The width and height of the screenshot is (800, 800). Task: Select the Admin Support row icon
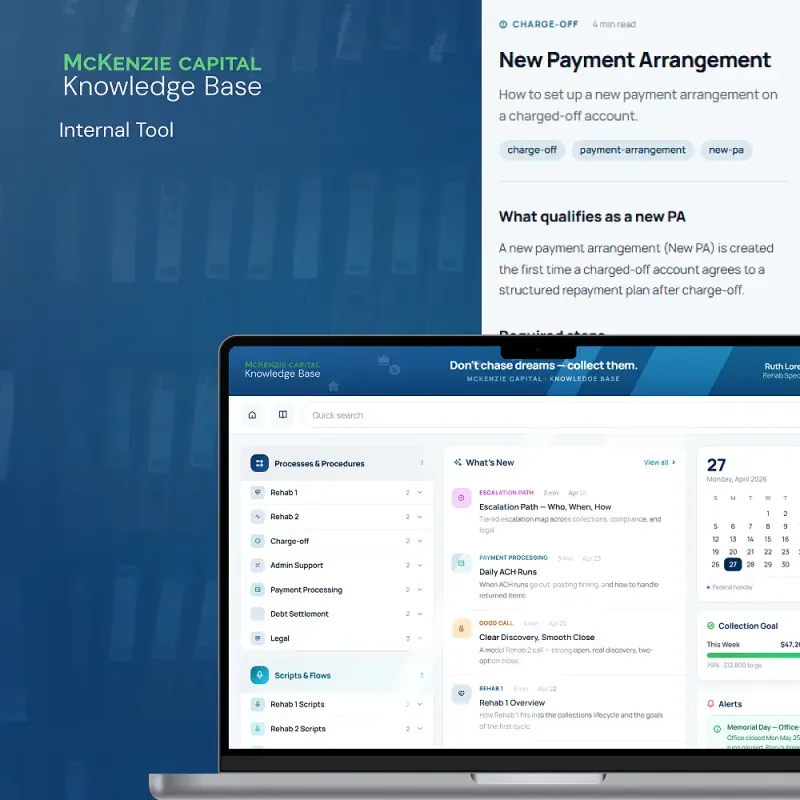point(258,565)
